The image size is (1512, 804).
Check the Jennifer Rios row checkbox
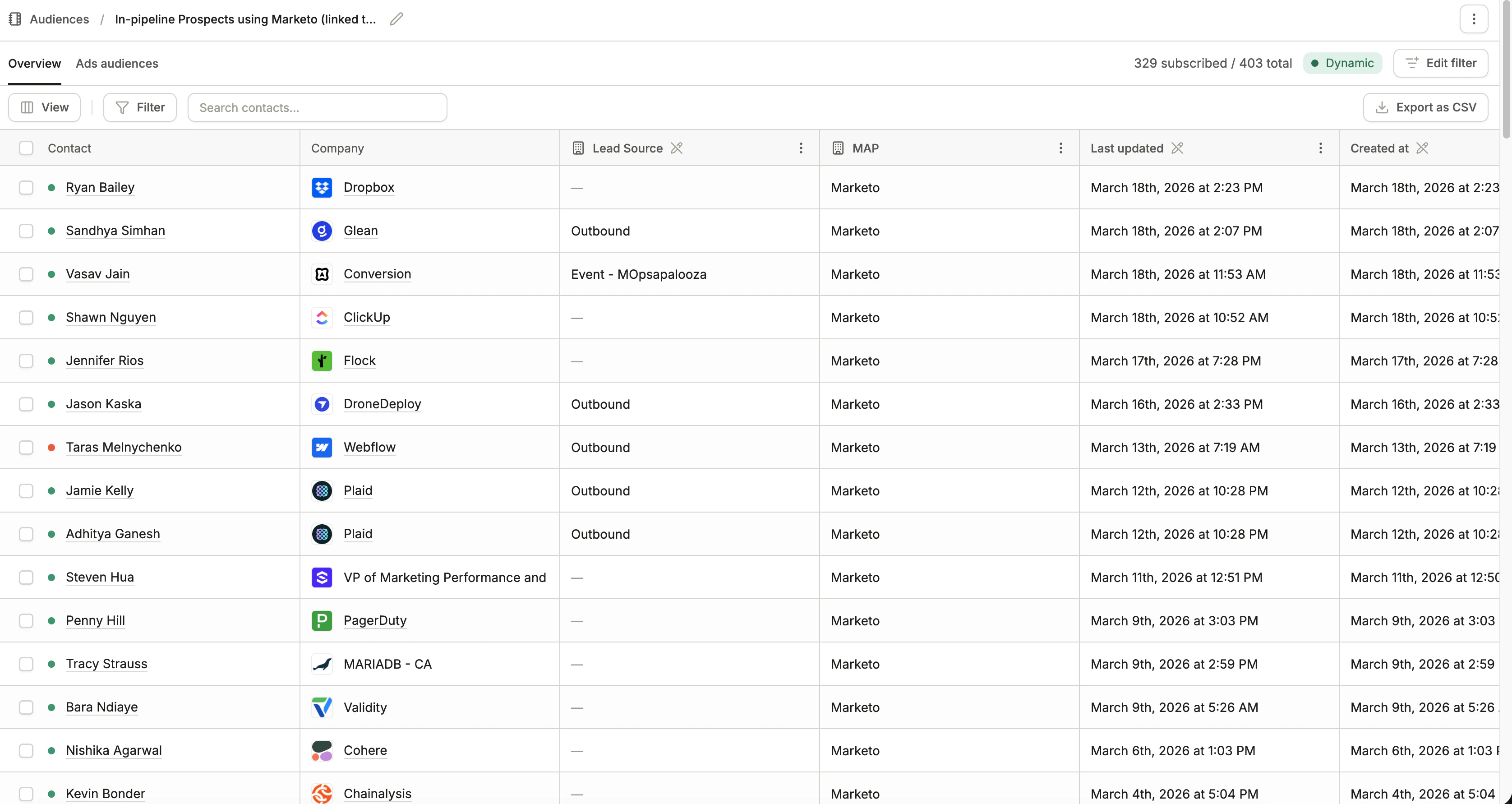tap(27, 360)
